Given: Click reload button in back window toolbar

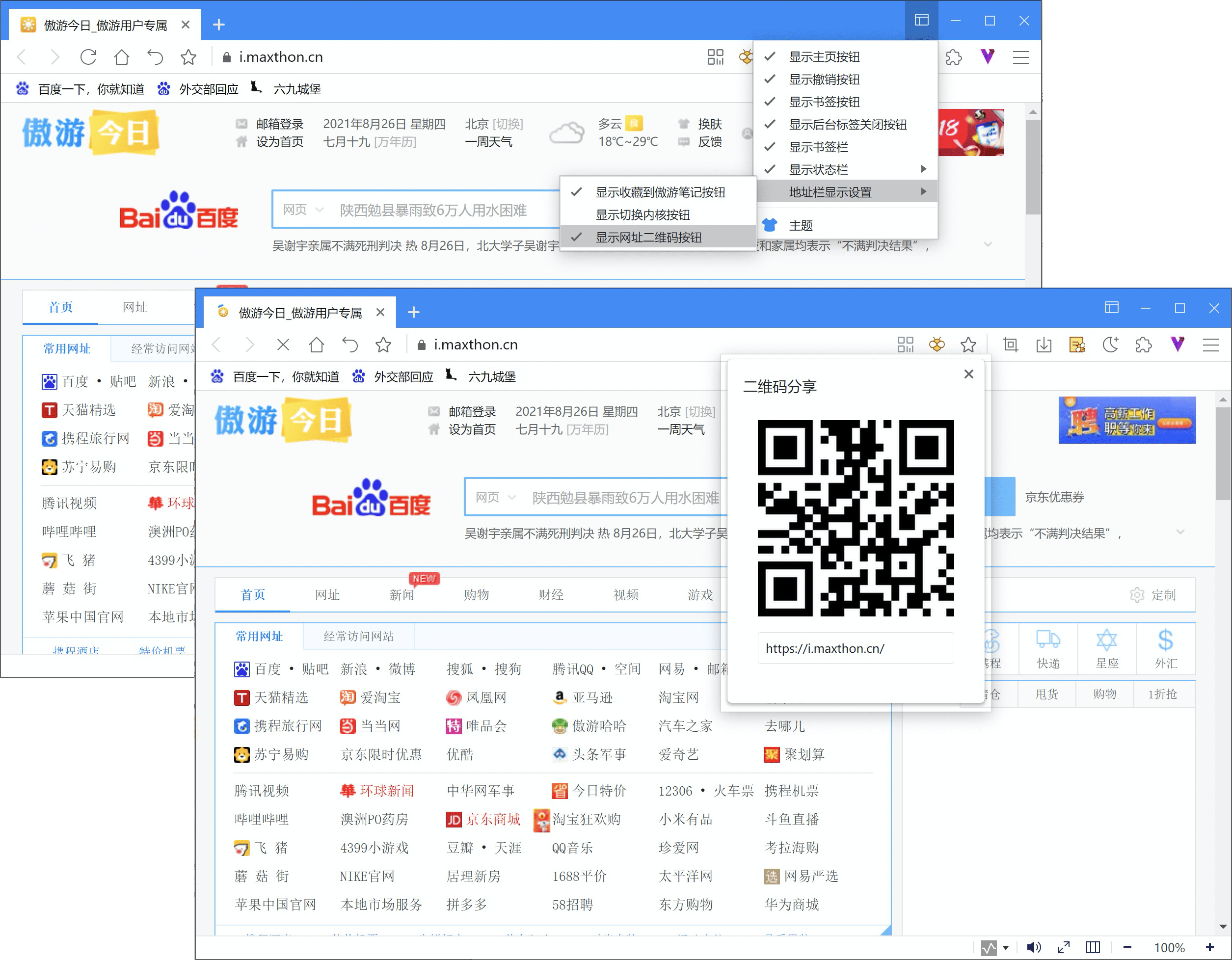Looking at the screenshot, I should [88, 57].
